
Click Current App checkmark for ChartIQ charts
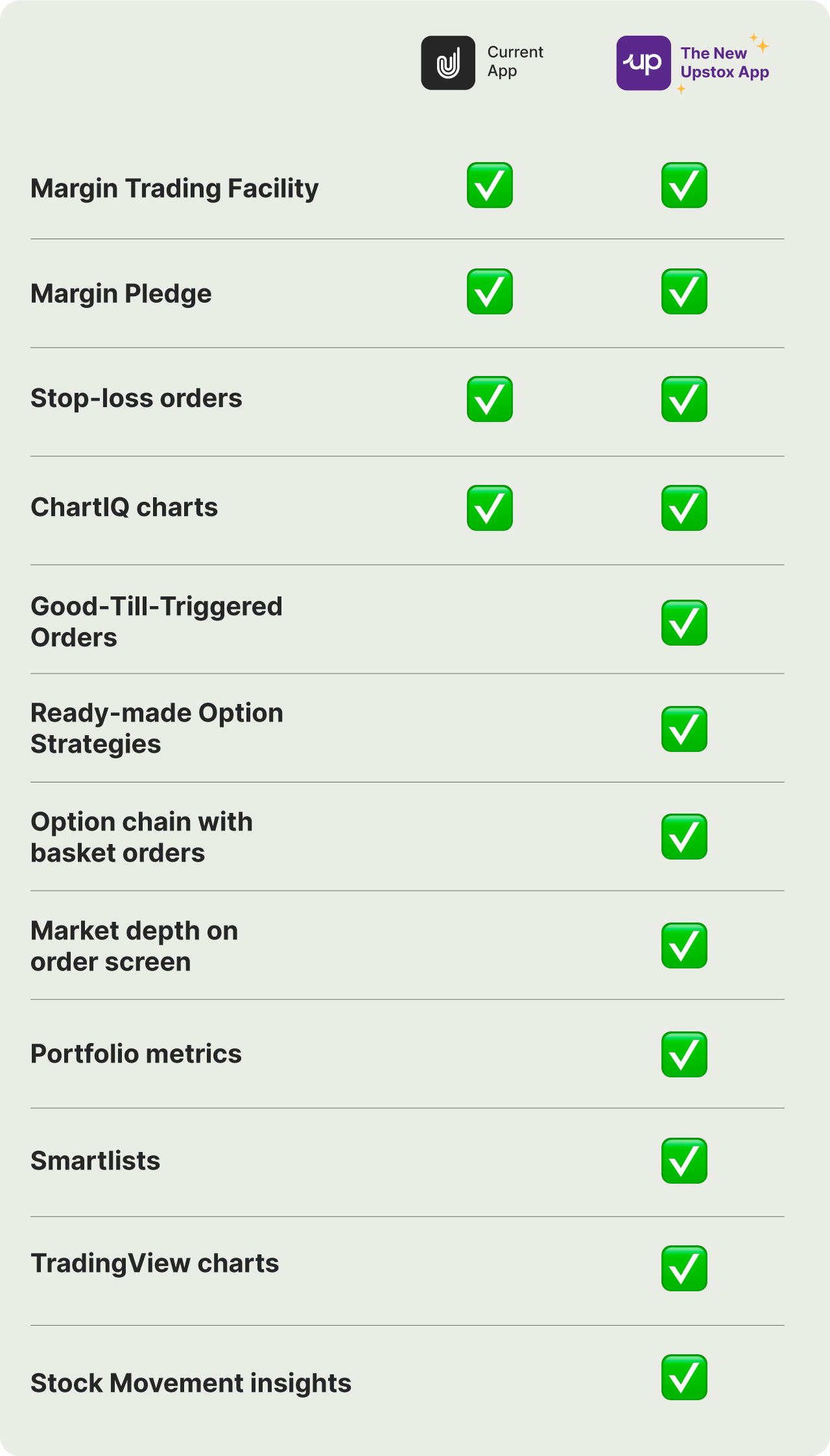pos(490,508)
